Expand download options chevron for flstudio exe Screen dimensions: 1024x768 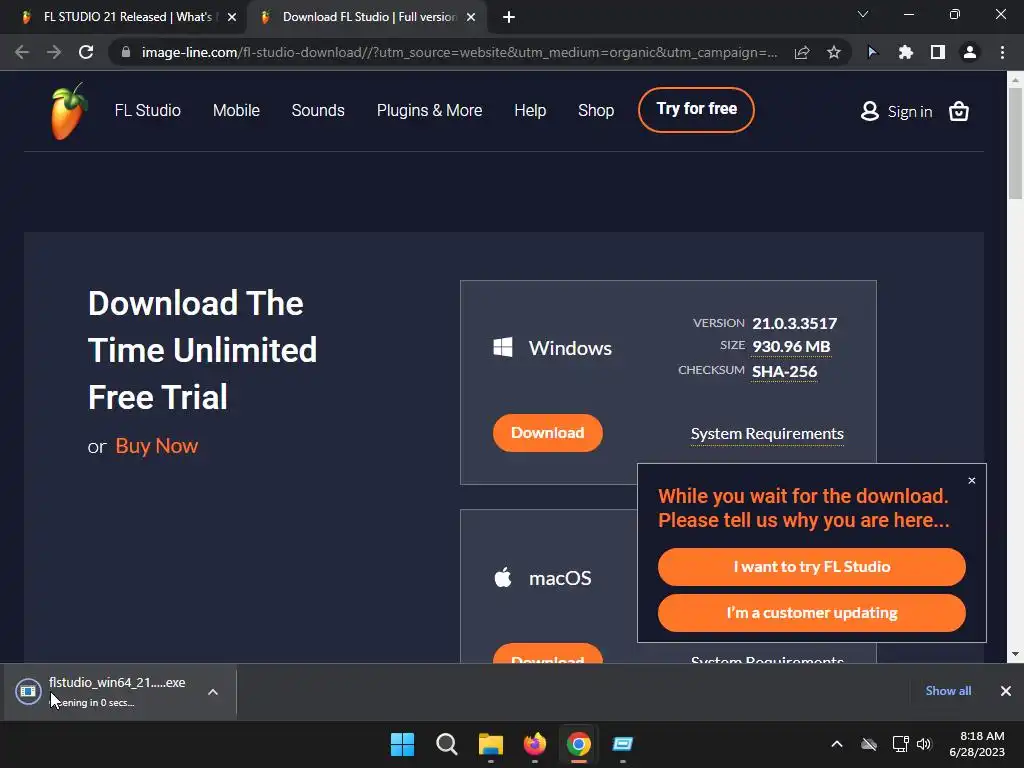click(x=213, y=692)
